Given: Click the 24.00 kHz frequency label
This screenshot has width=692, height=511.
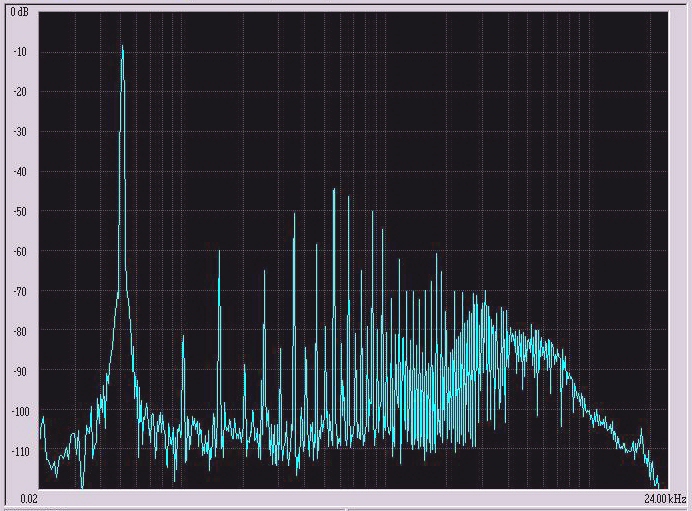Looking at the screenshot, I should pyautogui.click(x=665, y=499).
